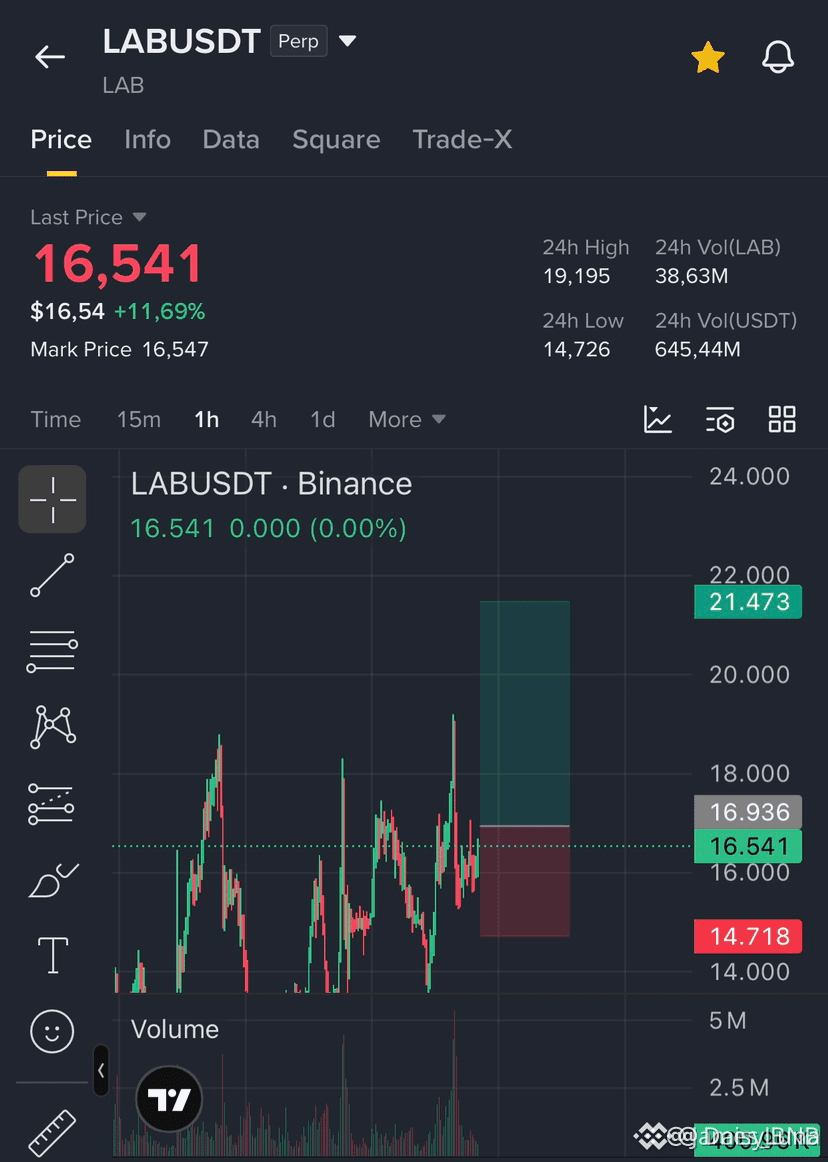Open the Trade-X tab
The height and width of the screenshot is (1162, 828).
click(x=462, y=139)
